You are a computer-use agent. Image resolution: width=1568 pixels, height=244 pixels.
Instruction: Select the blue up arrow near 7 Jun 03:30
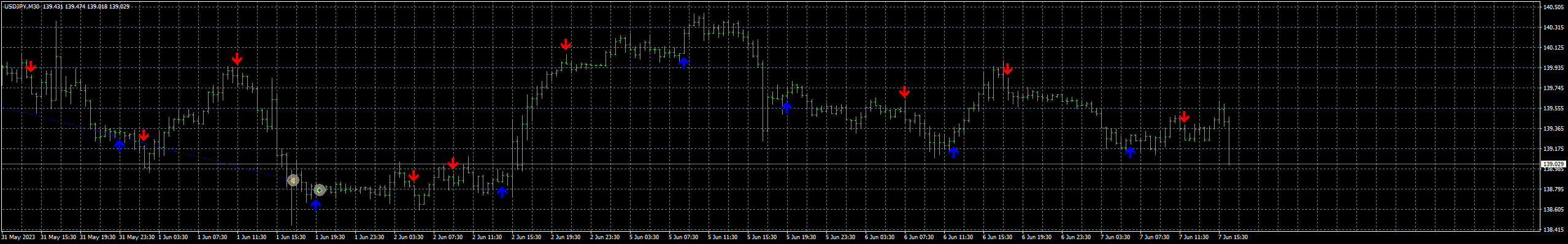pos(1130,151)
